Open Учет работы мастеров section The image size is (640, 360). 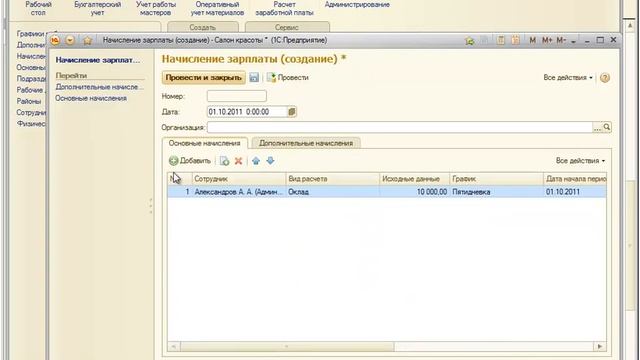point(156,9)
